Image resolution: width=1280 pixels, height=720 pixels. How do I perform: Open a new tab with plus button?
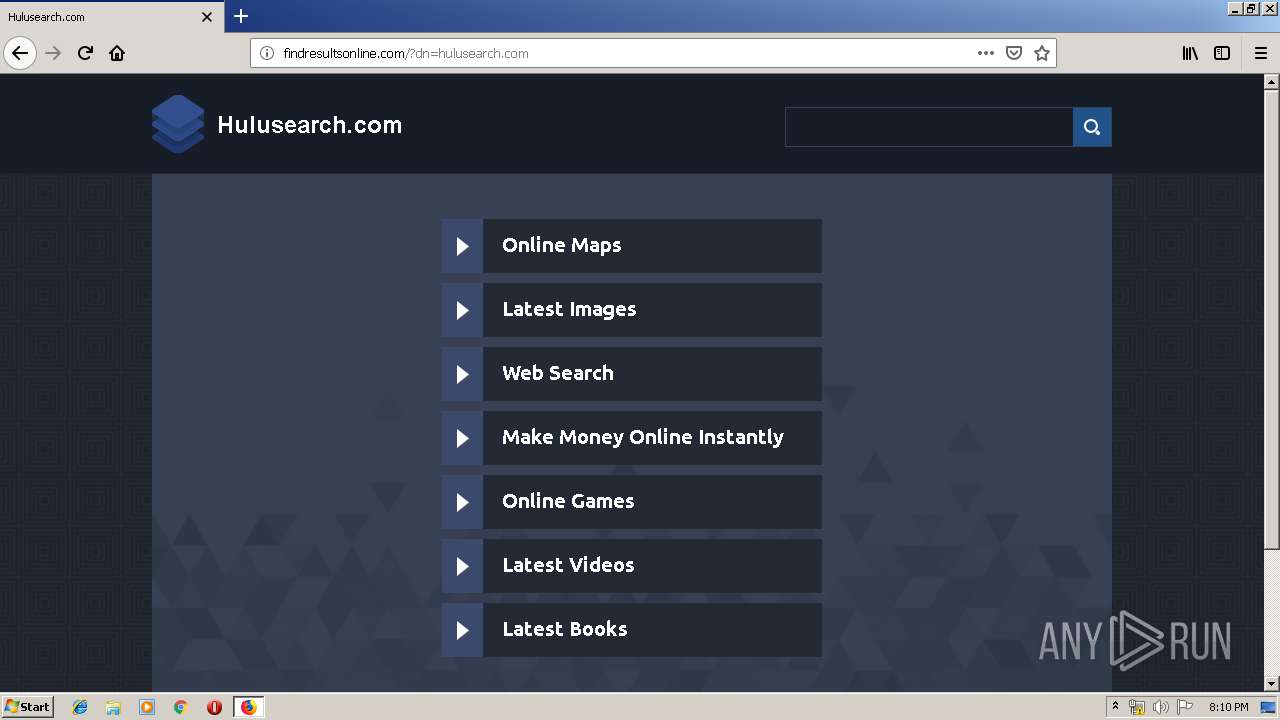(x=241, y=16)
